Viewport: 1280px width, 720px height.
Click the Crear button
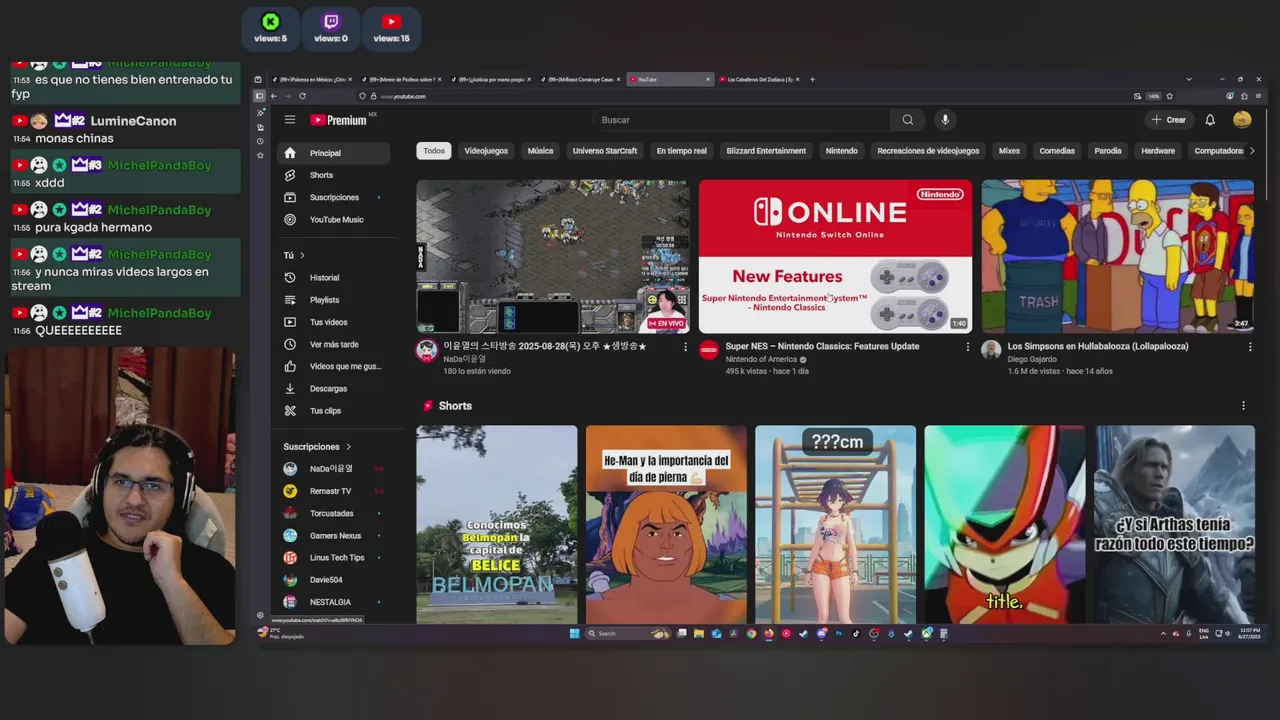1168,120
